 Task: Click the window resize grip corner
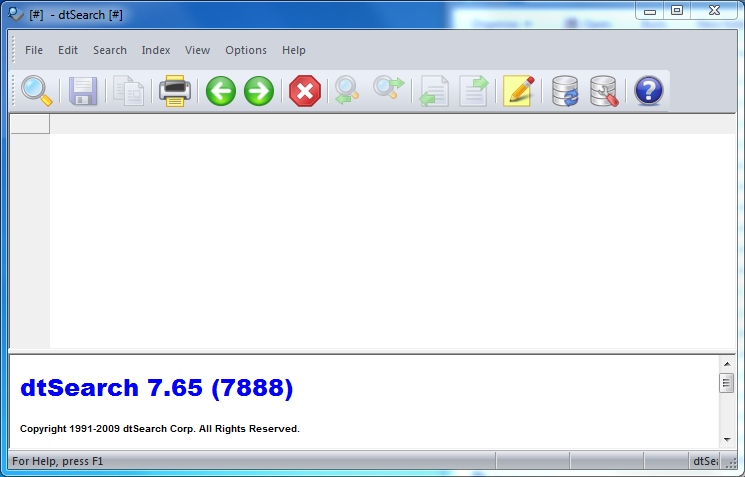pos(731,464)
